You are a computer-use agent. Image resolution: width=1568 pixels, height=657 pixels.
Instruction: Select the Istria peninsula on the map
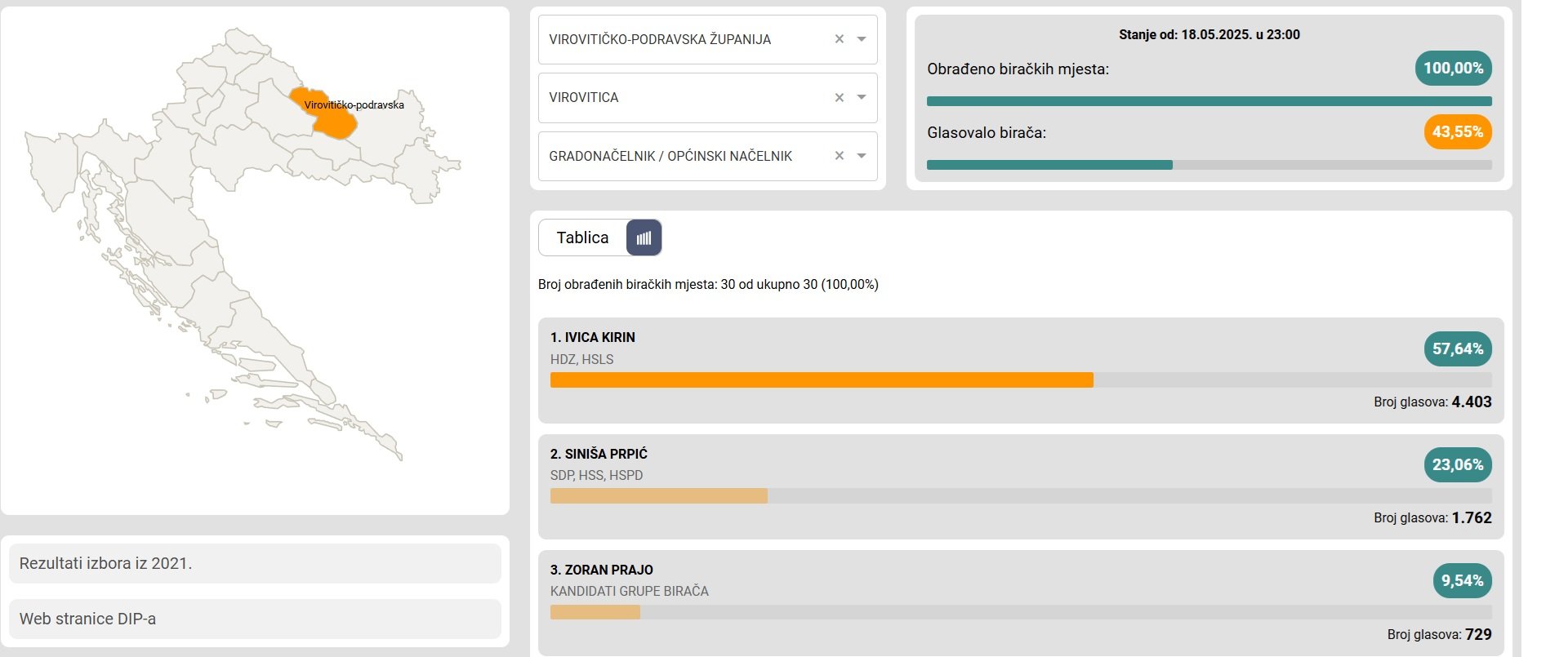(x=51, y=171)
